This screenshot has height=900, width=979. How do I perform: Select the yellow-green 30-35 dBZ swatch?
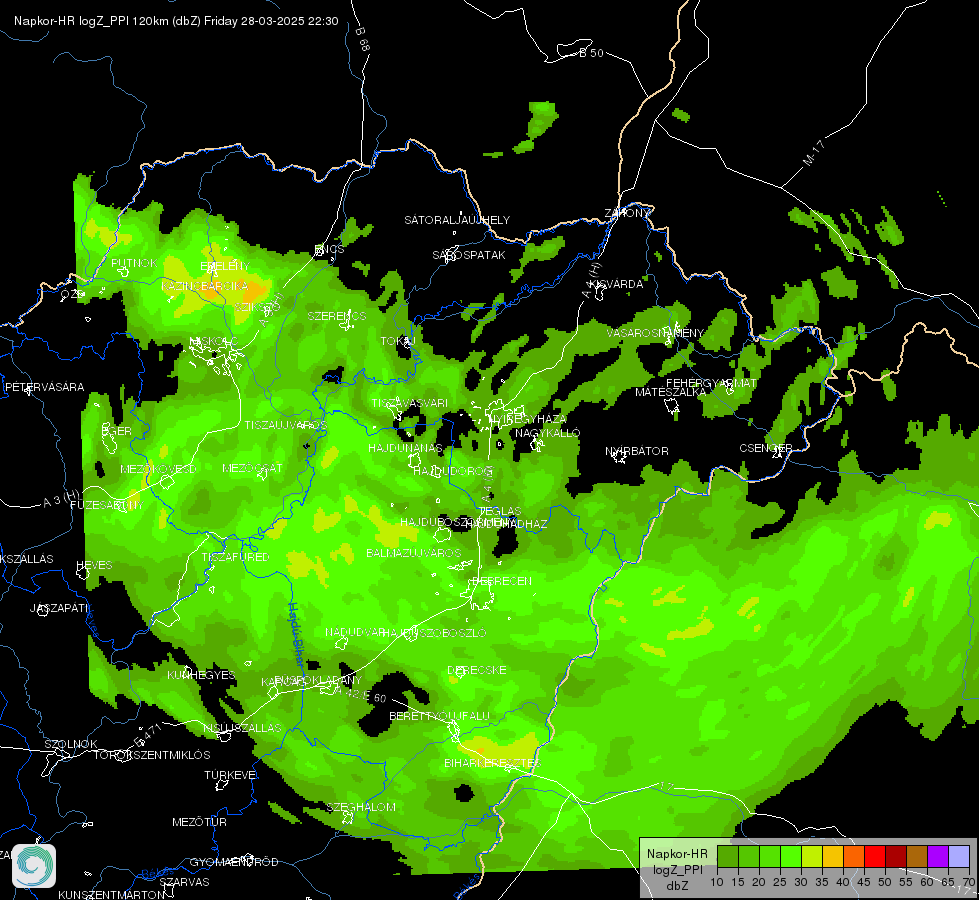812,857
